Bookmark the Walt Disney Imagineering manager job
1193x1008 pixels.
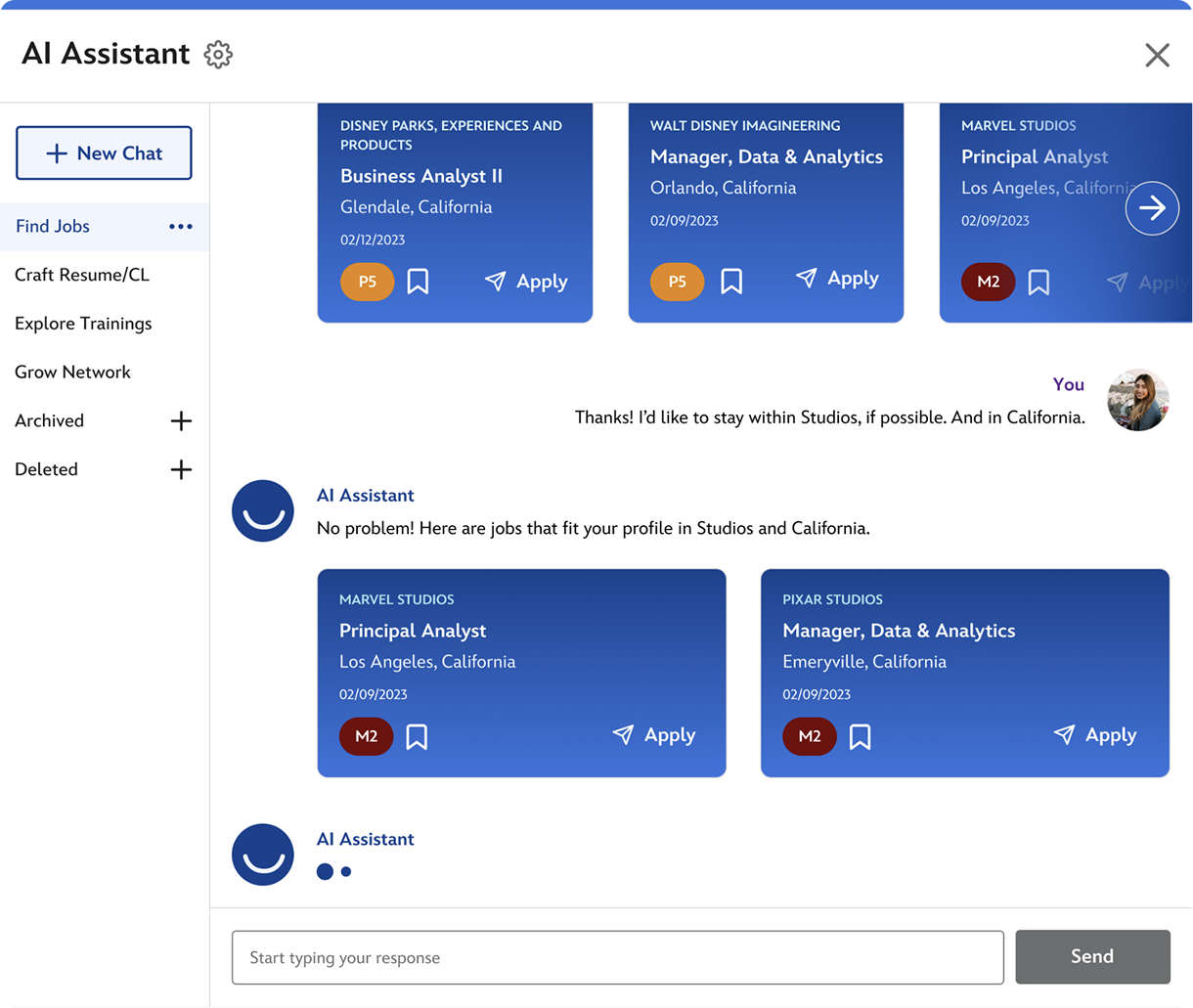coord(730,282)
